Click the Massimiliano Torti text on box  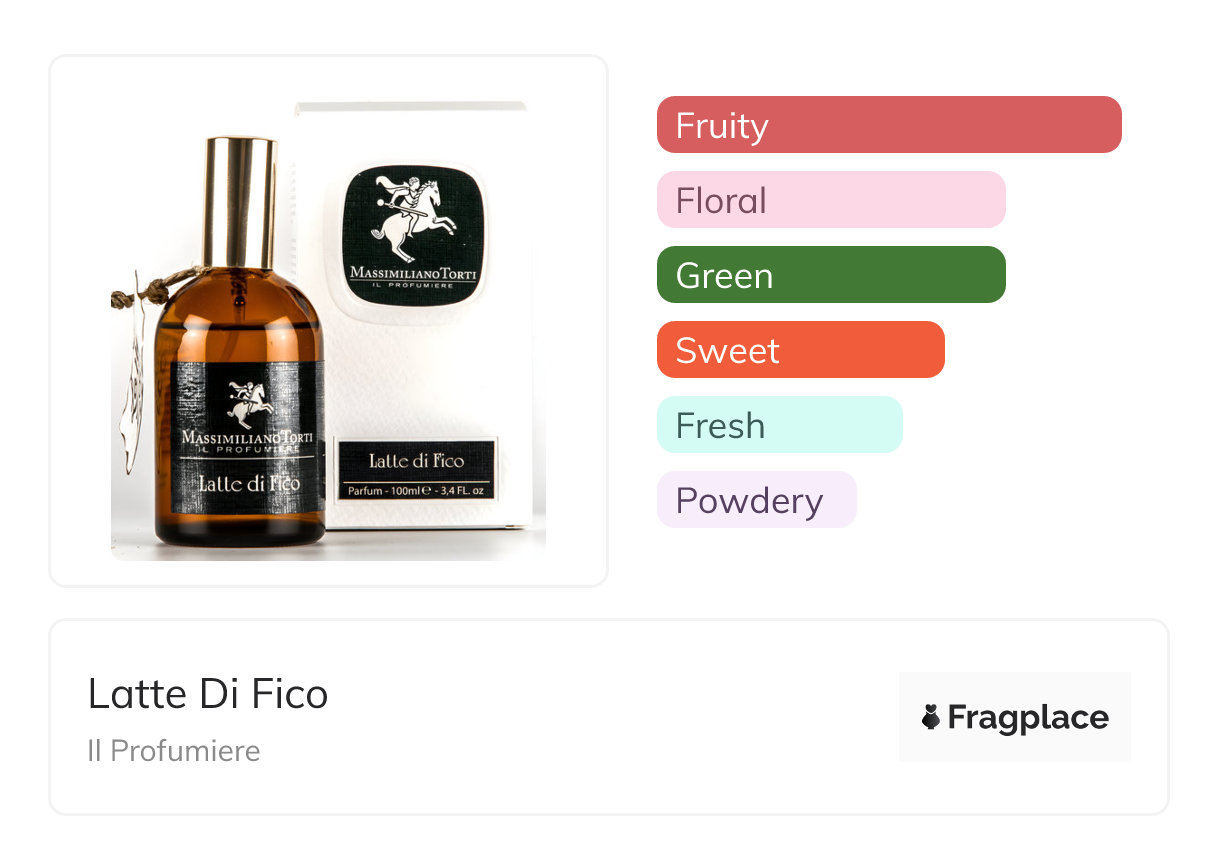click(x=413, y=273)
